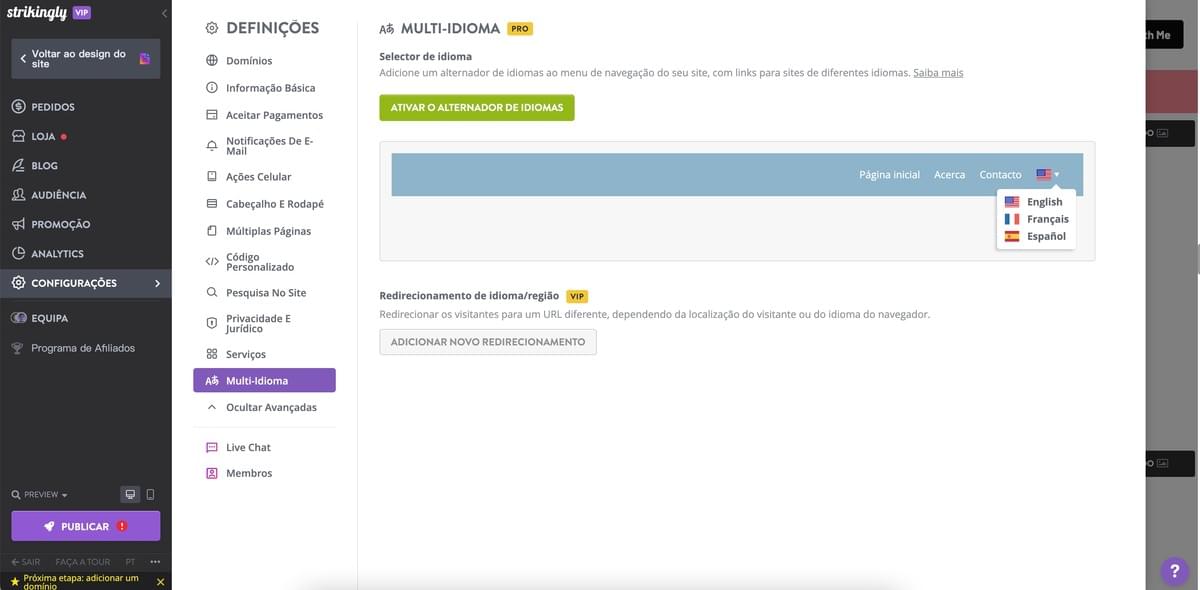Open Domínios settings
The image size is (1200, 590).
click(x=249, y=61)
